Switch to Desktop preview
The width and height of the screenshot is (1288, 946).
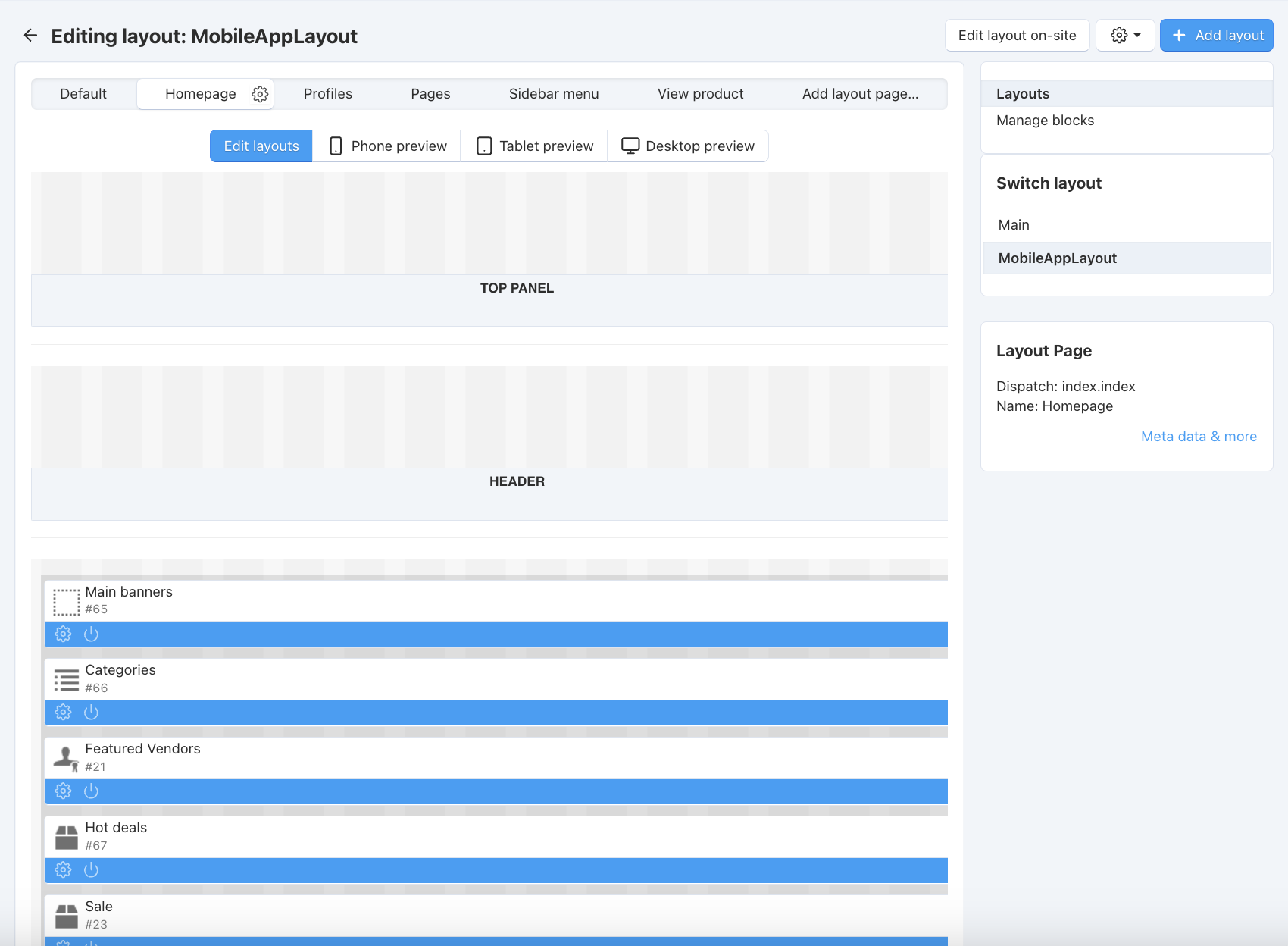pos(688,146)
